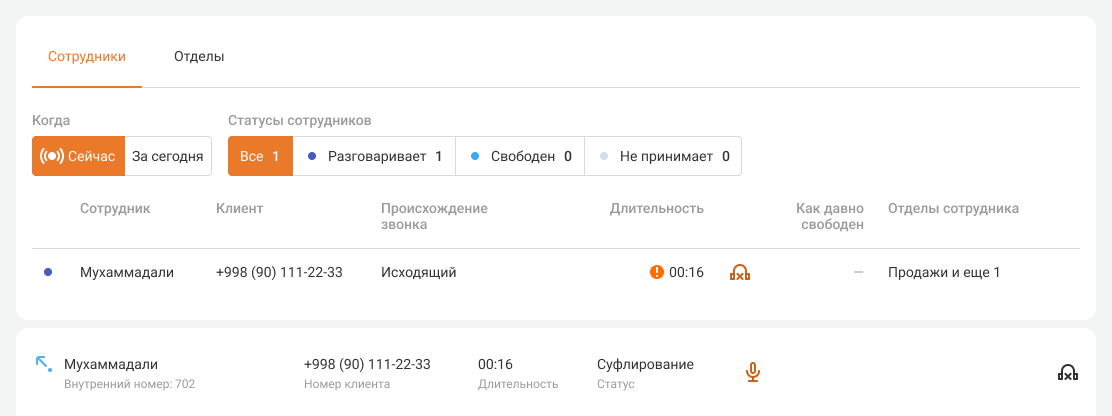Image resolution: width=1112 pixels, height=416 pixels.
Task: Select the Сейчас time filter
Action: coord(78,156)
